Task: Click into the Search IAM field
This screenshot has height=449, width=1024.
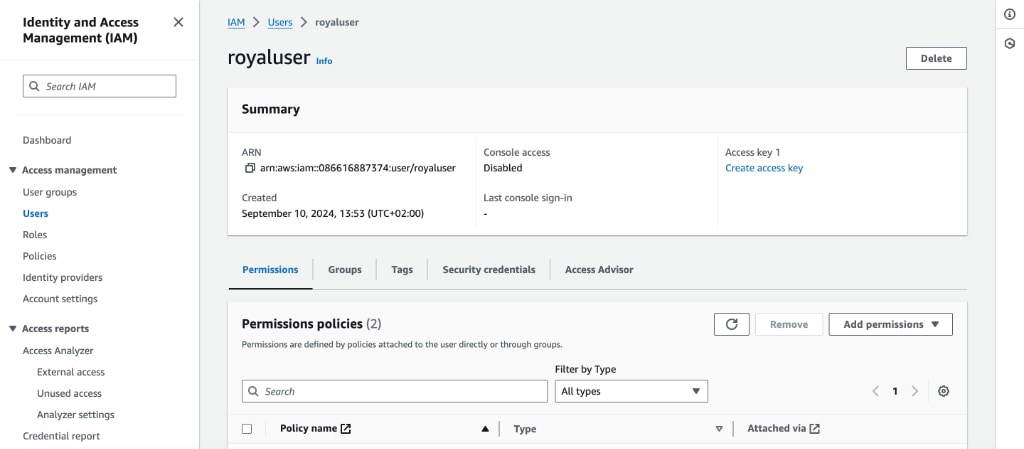Action: (x=99, y=86)
